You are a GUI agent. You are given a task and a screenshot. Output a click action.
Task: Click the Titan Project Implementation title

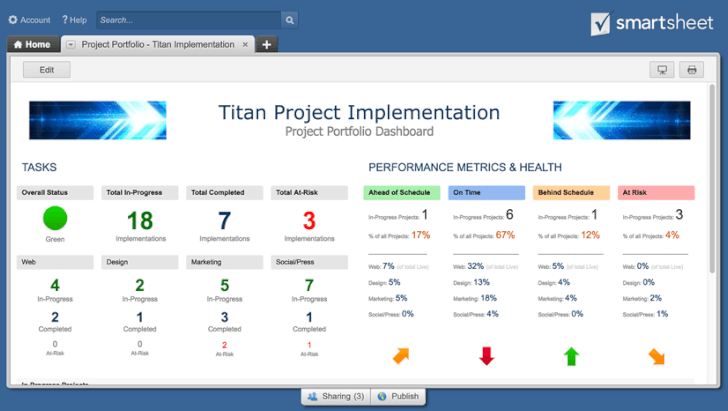(x=359, y=112)
